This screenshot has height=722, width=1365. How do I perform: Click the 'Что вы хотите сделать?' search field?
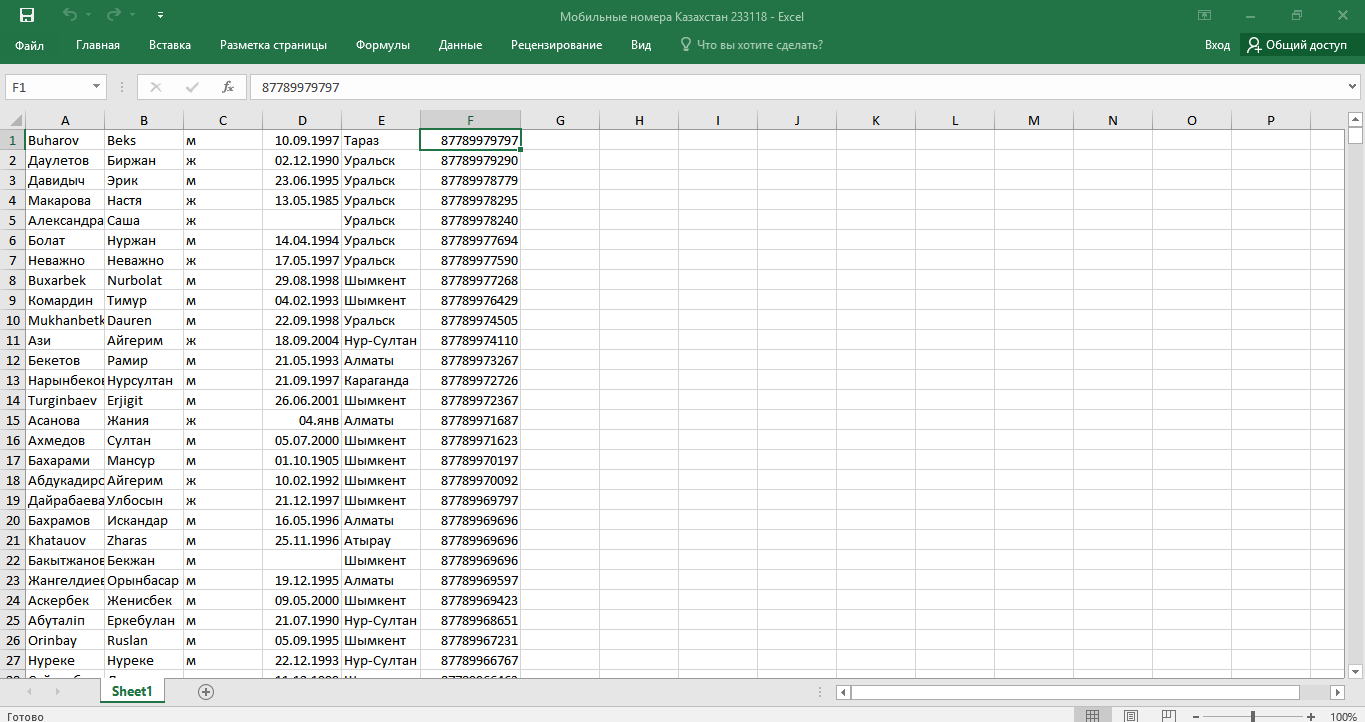[759, 45]
